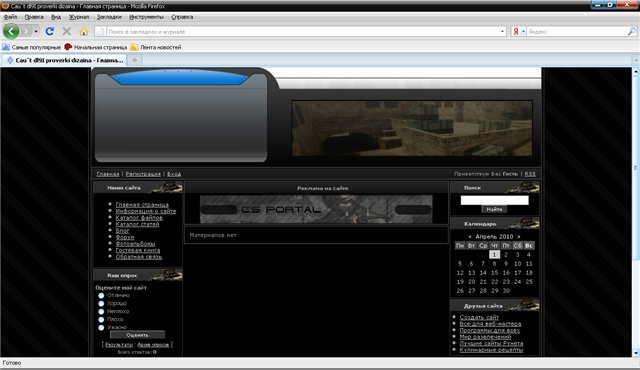Screen dimensions: 640x370
Task: Click the green Back arrow button
Action: 11,31
